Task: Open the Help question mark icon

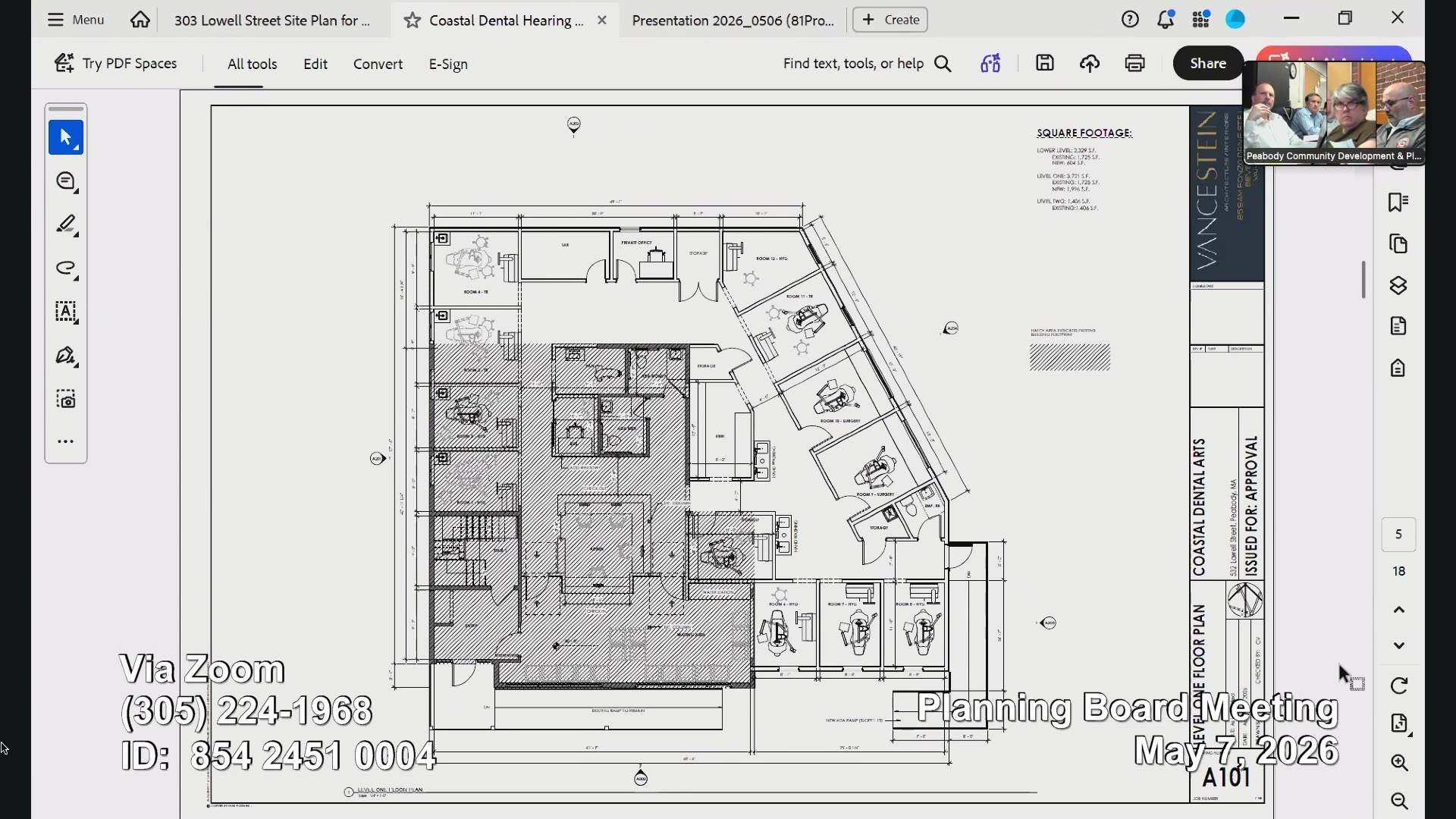Action: pos(1130,20)
